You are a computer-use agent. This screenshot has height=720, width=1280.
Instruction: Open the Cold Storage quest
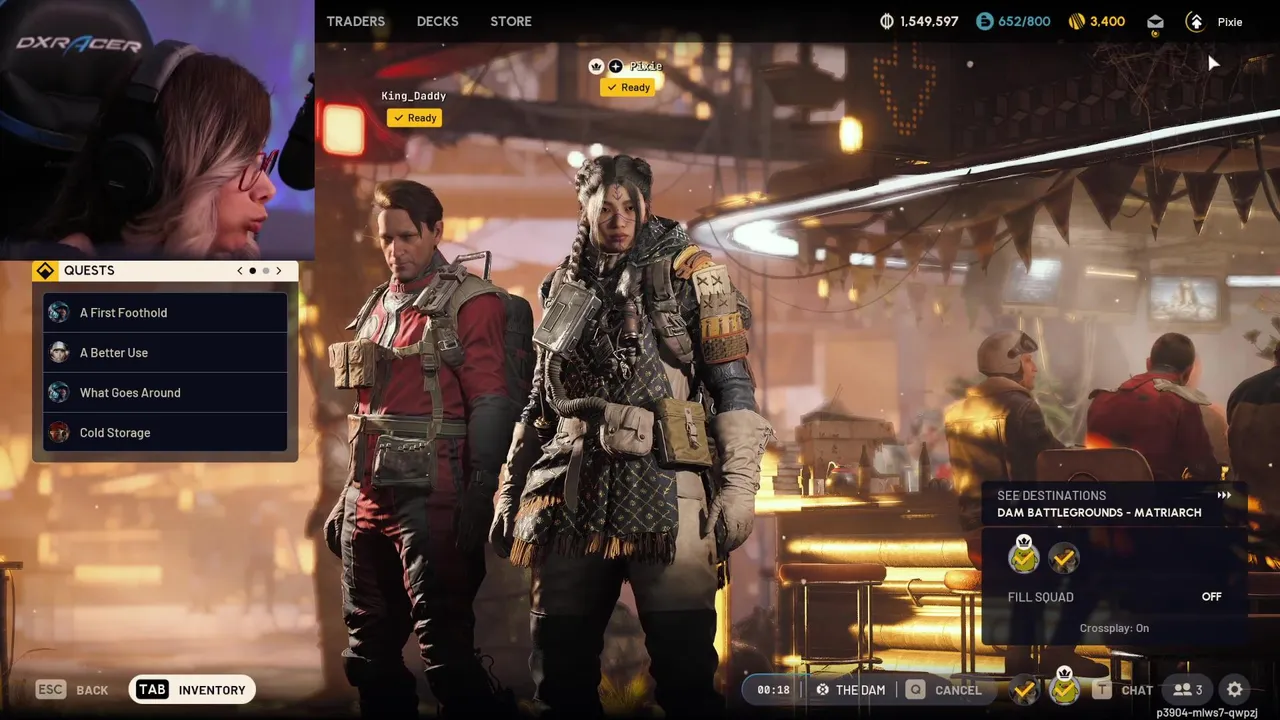coord(165,432)
